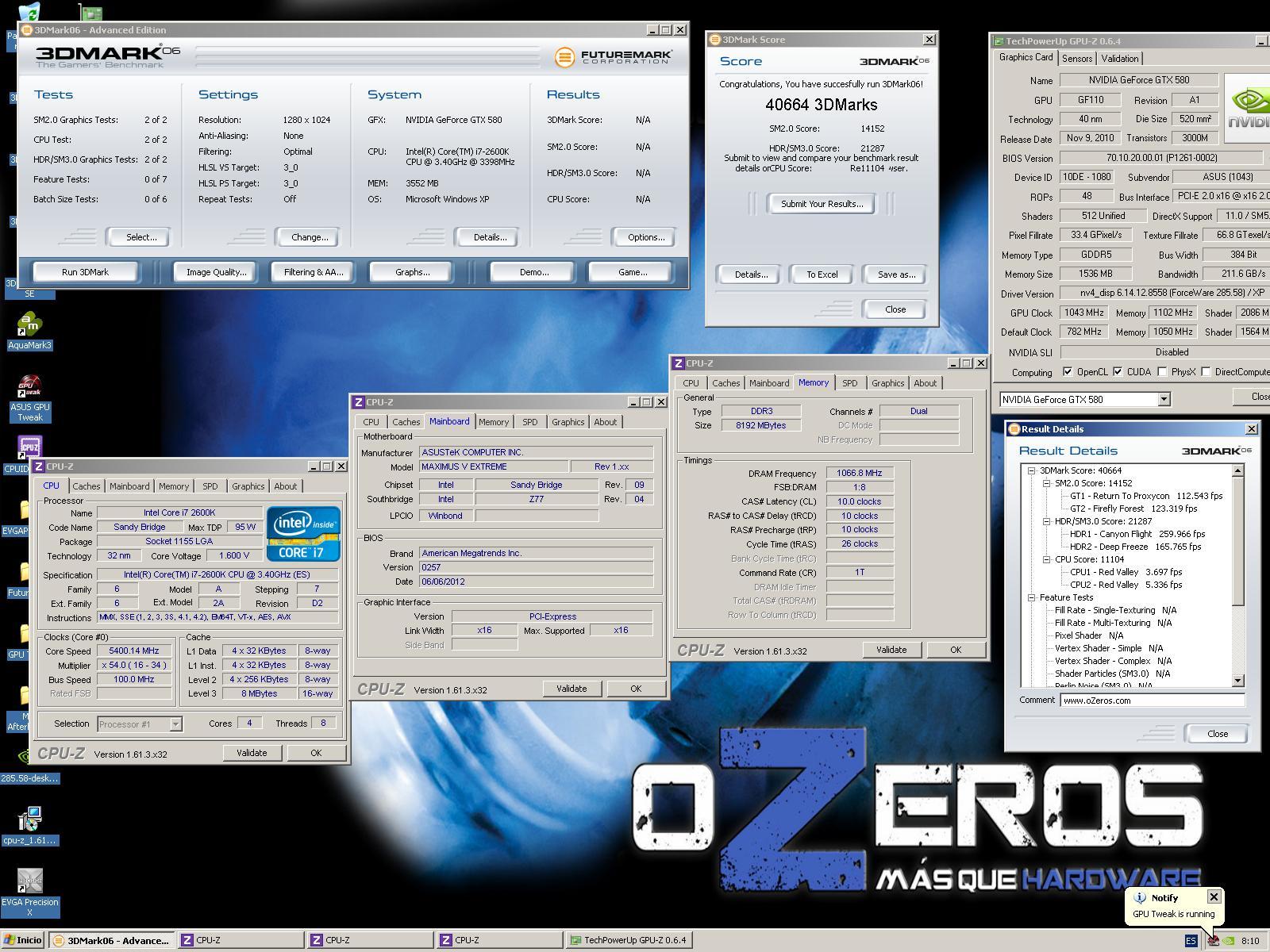Screen dimensions: 1270x952
Task: Click To Excel button in score window
Action: 822,274
